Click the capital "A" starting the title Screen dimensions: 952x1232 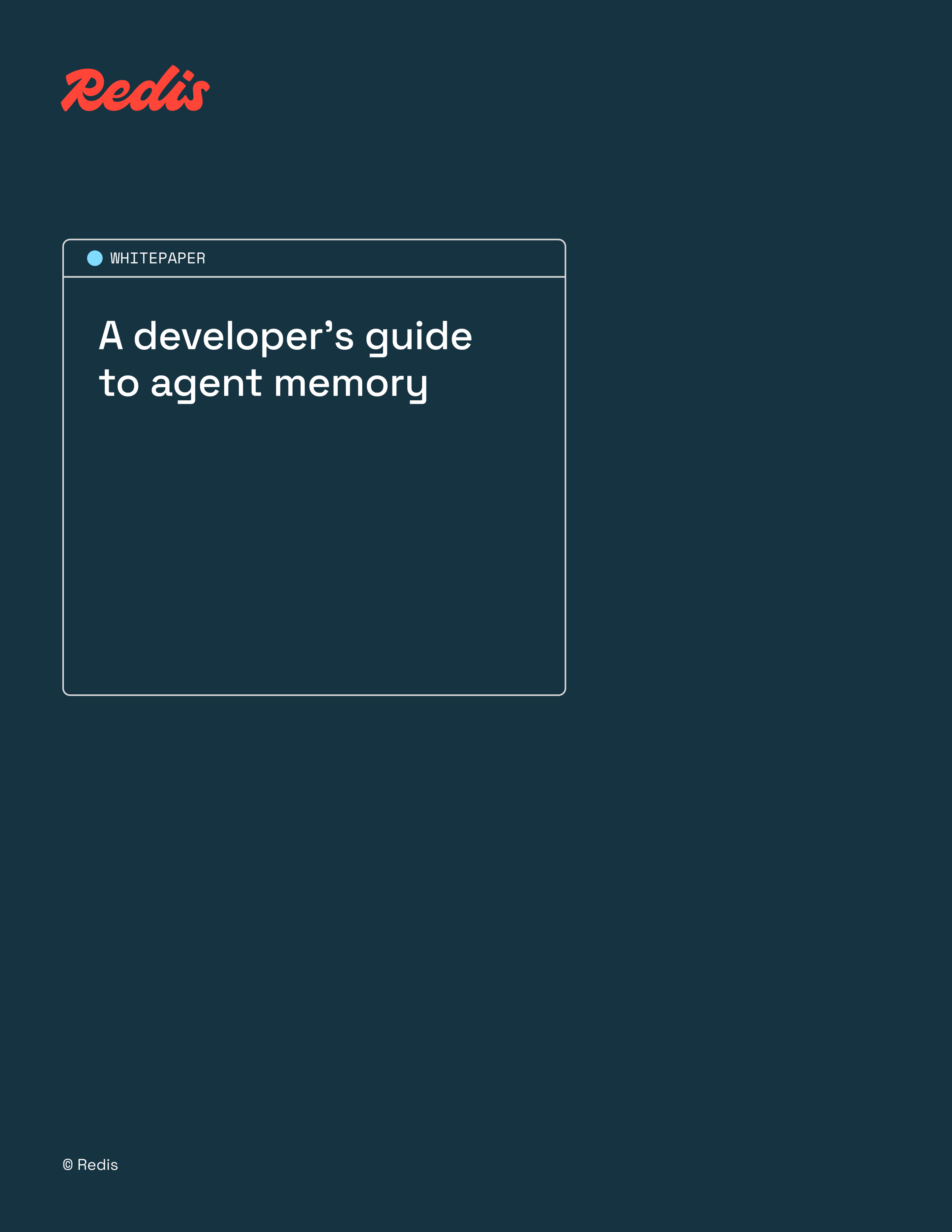click(x=111, y=336)
